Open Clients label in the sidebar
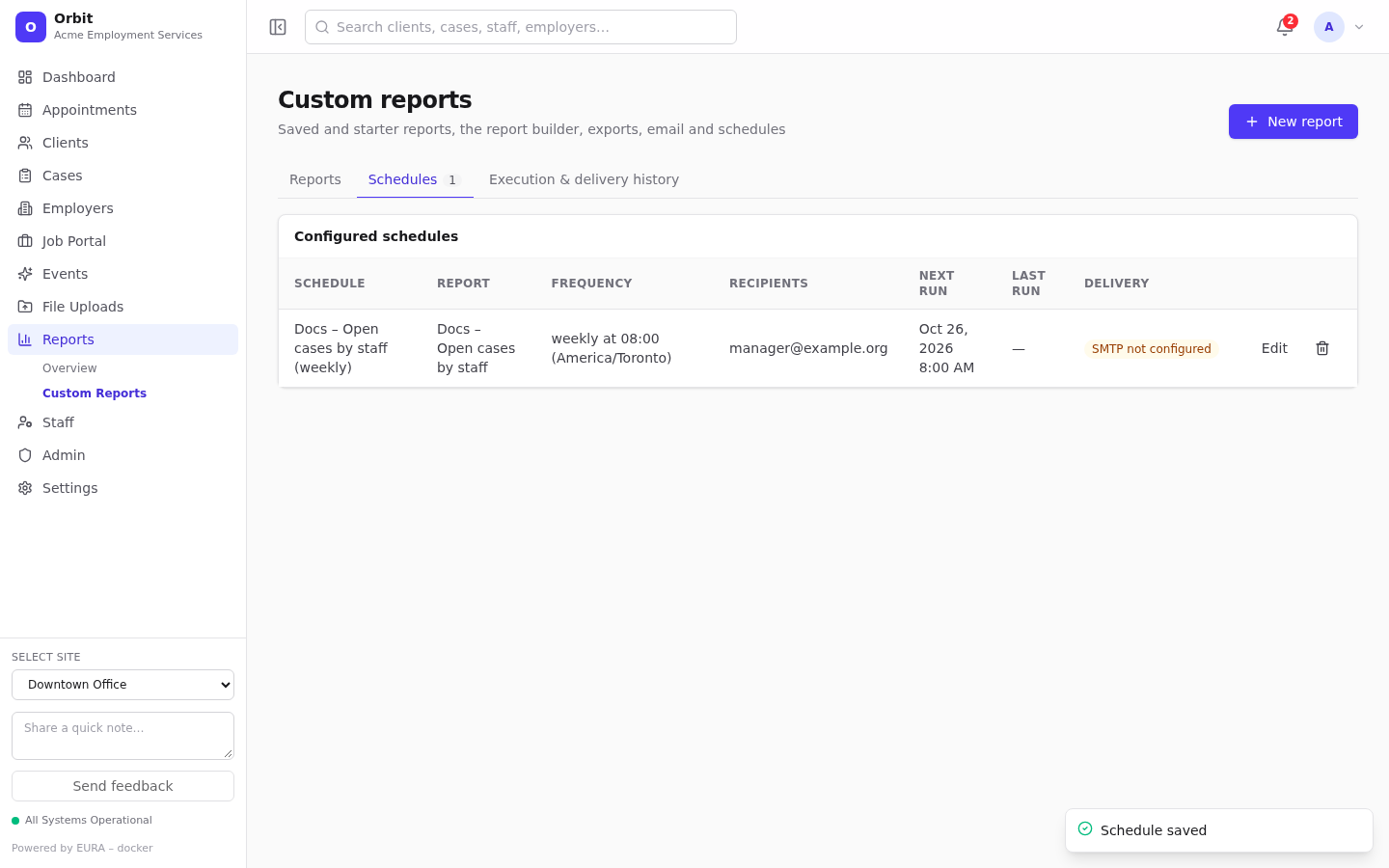The height and width of the screenshot is (868, 1389). pos(66,143)
